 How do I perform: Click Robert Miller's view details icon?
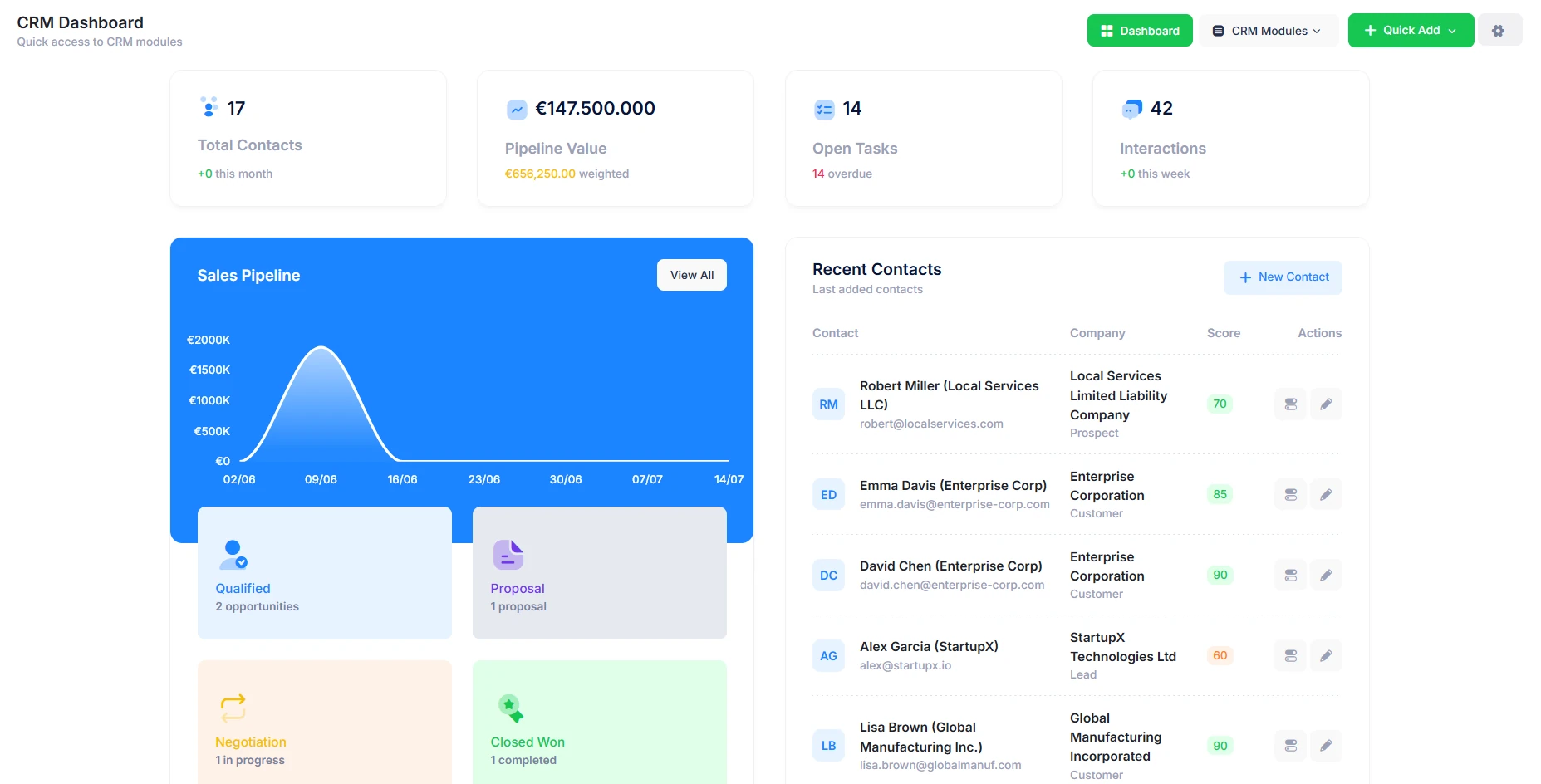pyautogui.click(x=1290, y=404)
